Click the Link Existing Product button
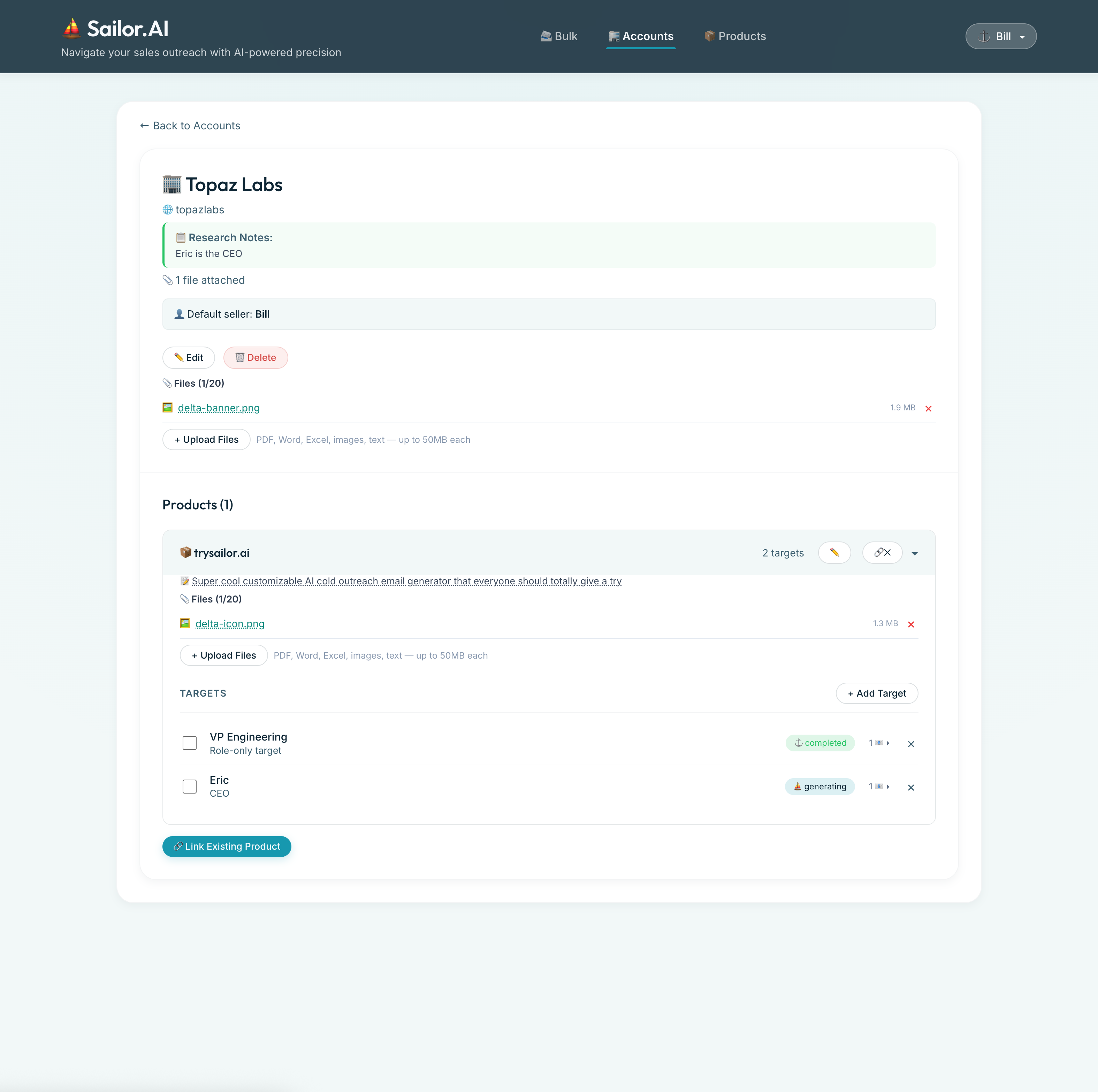Viewport: 1098px width, 1092px height. coord(227,846)
